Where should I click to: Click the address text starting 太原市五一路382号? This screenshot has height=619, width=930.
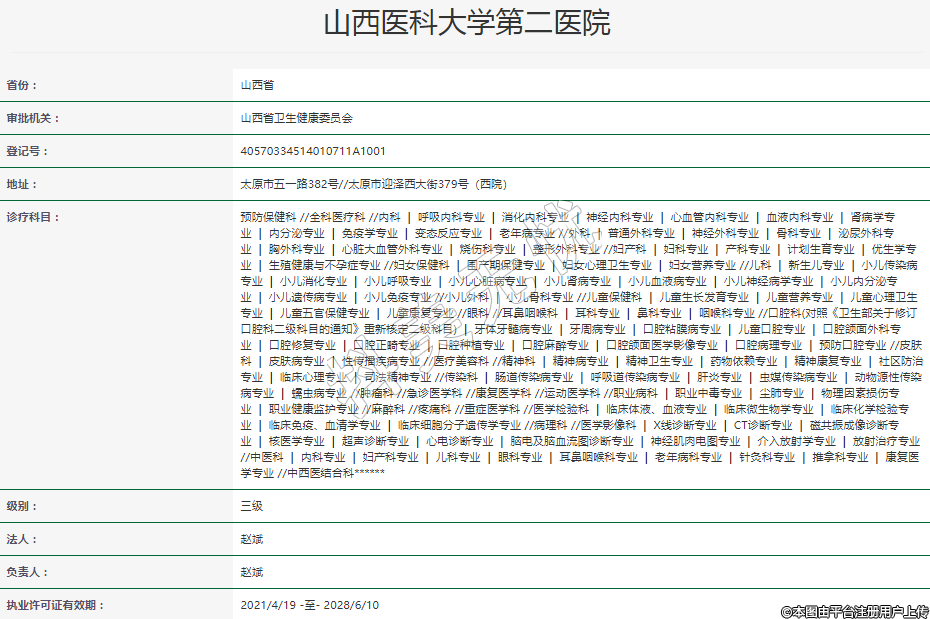pos(373,184)
